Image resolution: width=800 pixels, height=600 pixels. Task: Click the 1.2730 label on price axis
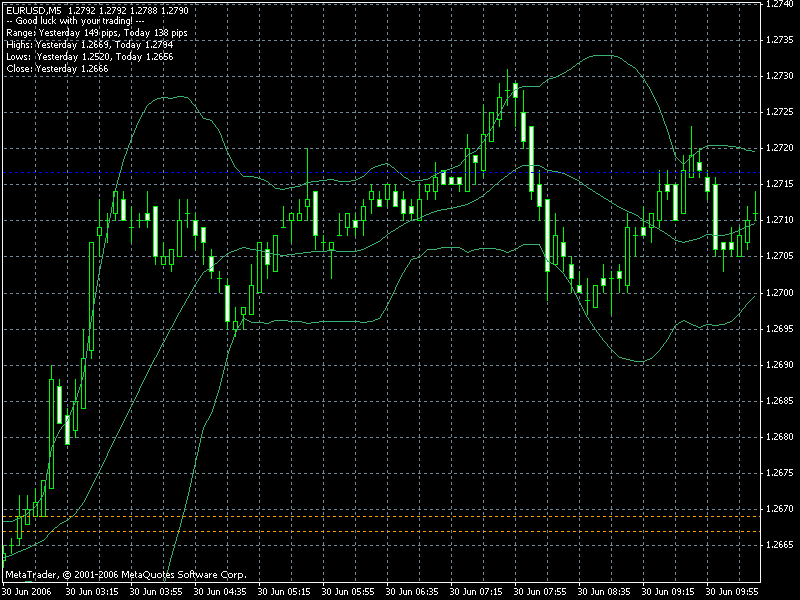point(780,76)
